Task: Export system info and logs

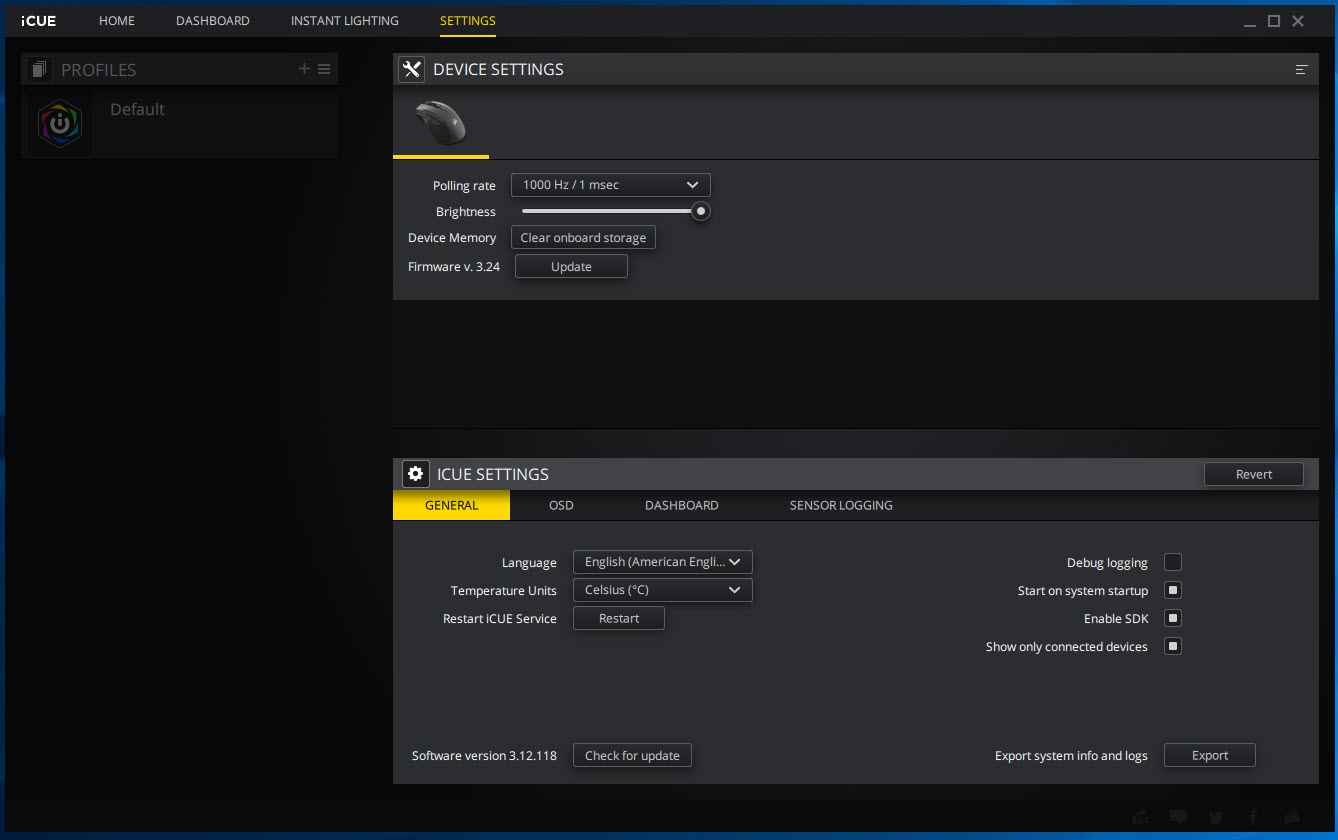Action: pos(1210,755)
